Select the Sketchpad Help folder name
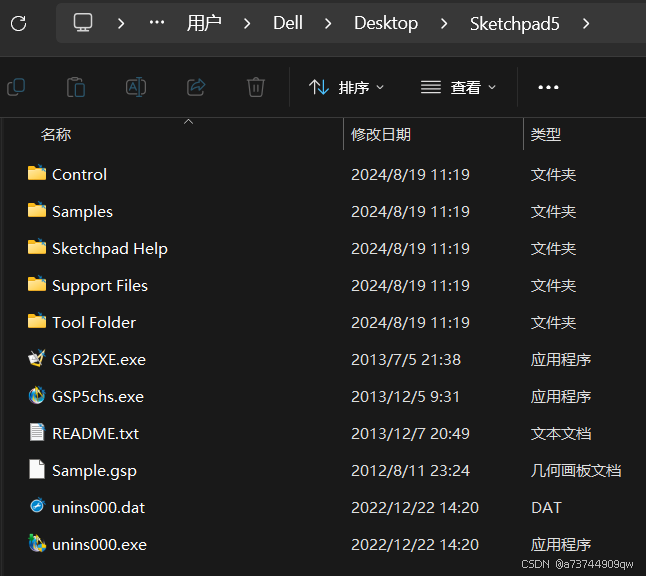 [x=110, y=249]
